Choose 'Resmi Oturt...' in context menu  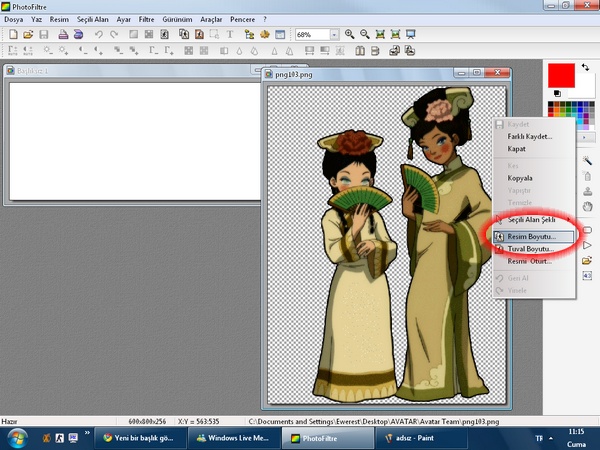(x=534, y=261)
